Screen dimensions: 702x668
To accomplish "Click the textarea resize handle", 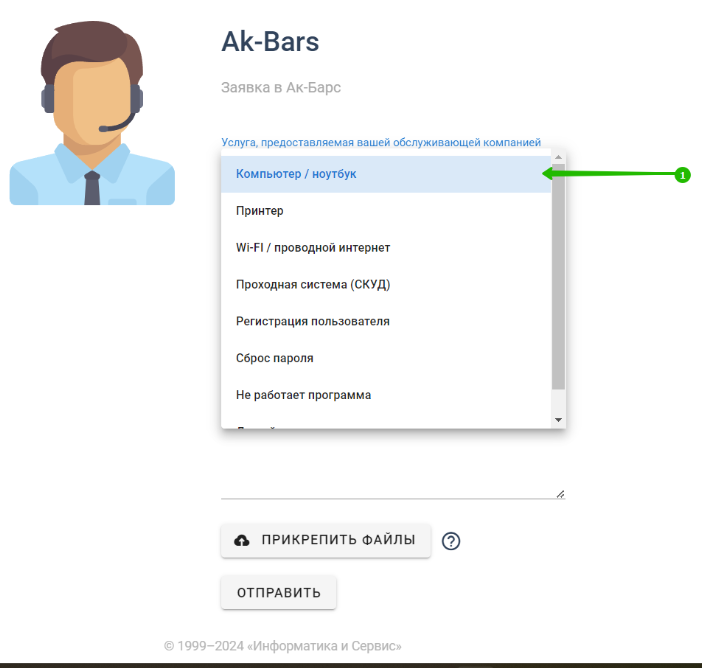I will click(561, 494).
